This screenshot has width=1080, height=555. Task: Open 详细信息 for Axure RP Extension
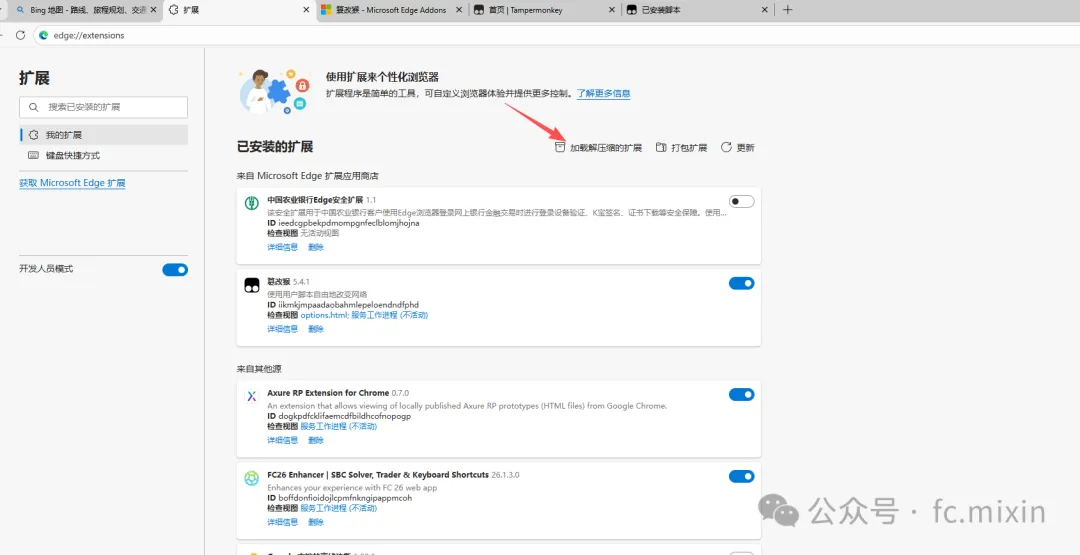pos(282,440)
